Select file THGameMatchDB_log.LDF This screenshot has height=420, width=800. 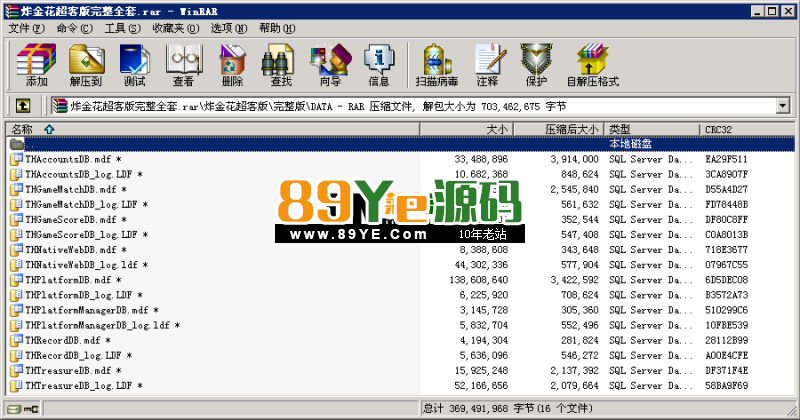[87, 205]
